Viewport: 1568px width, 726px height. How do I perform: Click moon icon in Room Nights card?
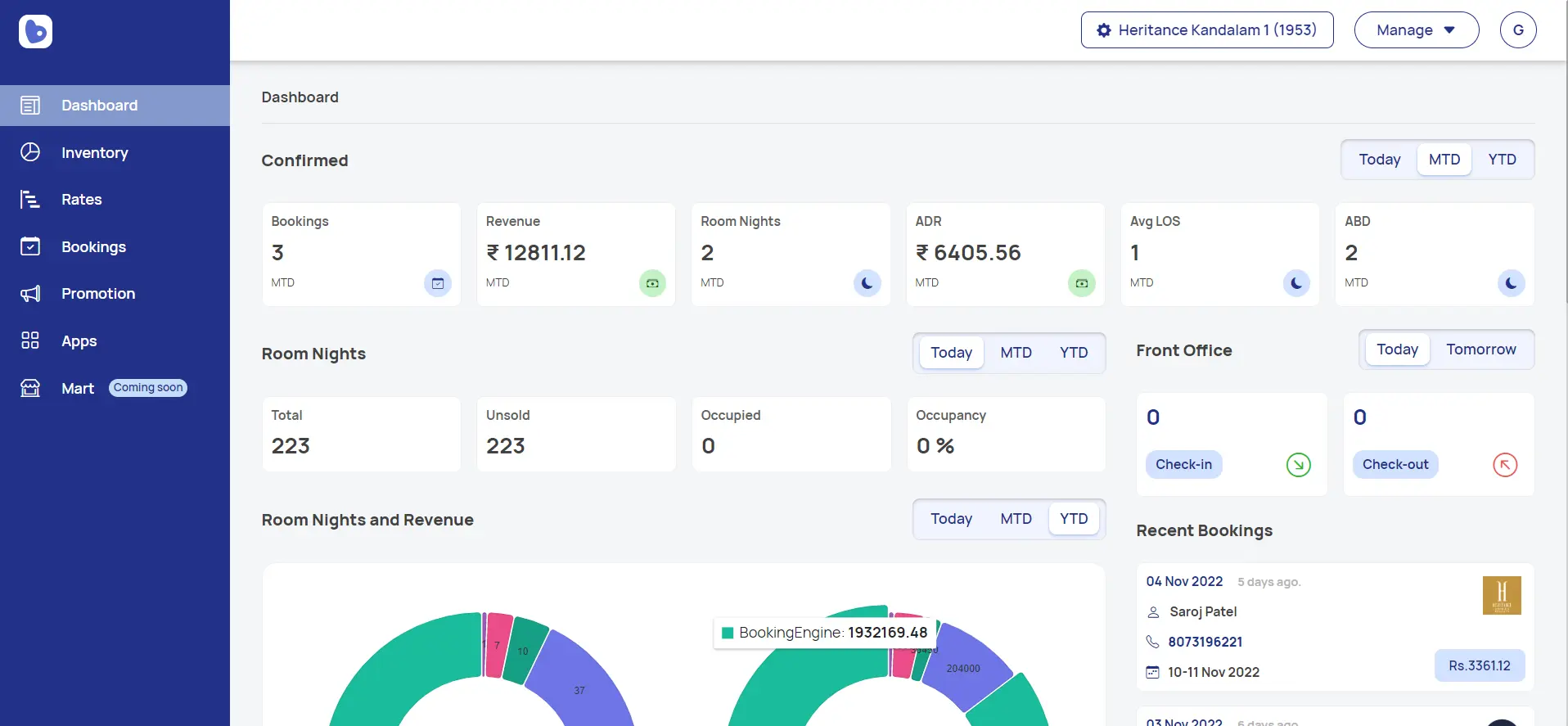[867, 283]
